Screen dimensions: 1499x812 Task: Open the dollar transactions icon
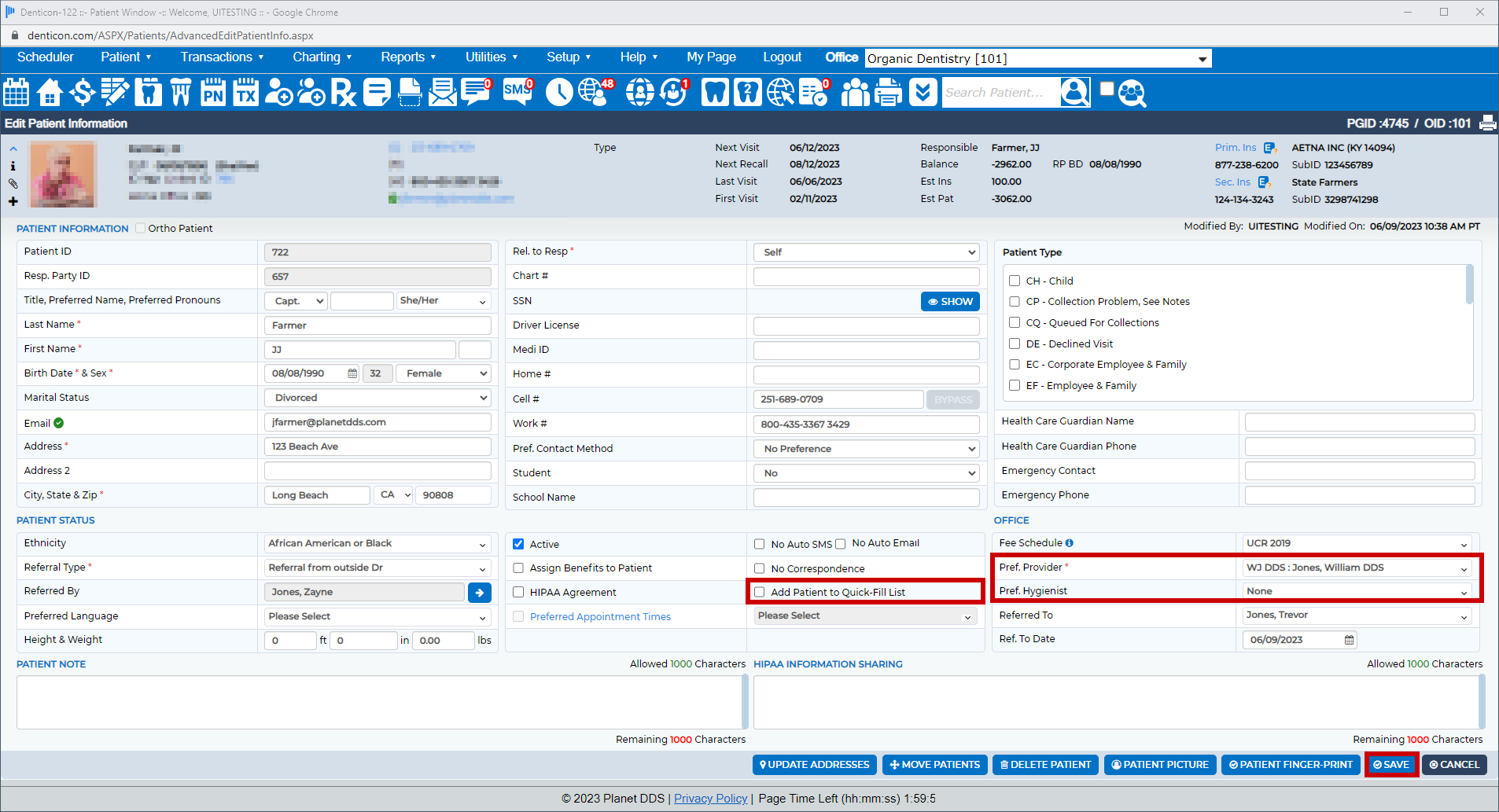[x=82, y=93]
